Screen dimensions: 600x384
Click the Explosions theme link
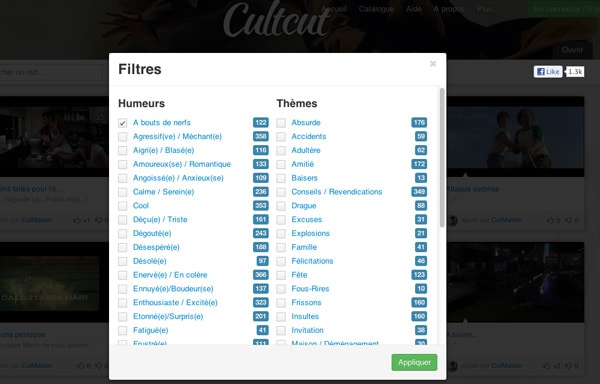click(x=310, y=233)
